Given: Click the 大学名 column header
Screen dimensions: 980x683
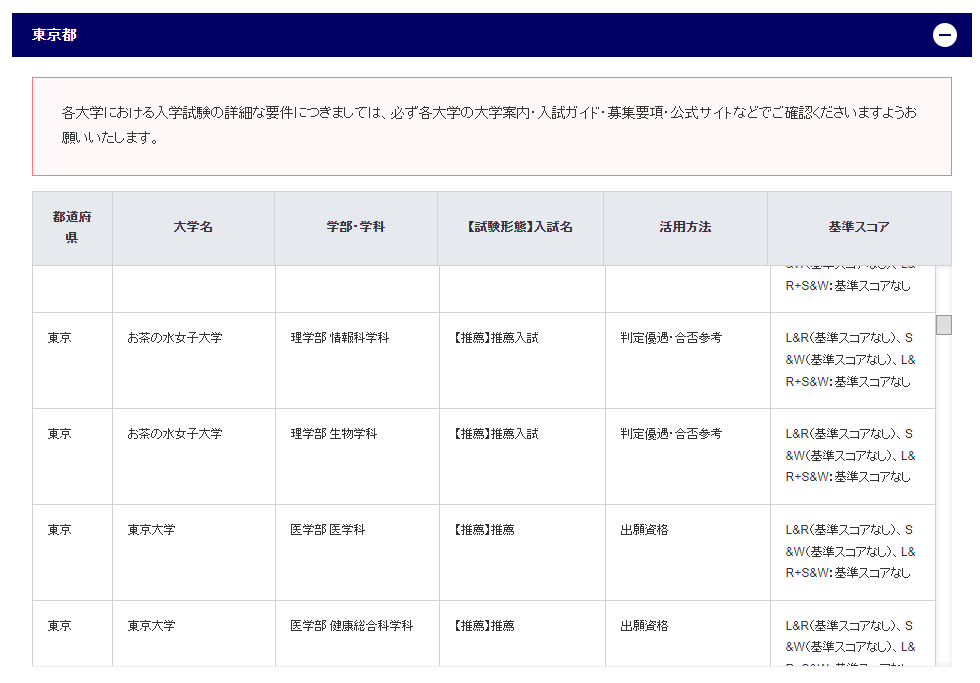Looking at the screenshot, I should pyautogui.click(x=193, y=227).
